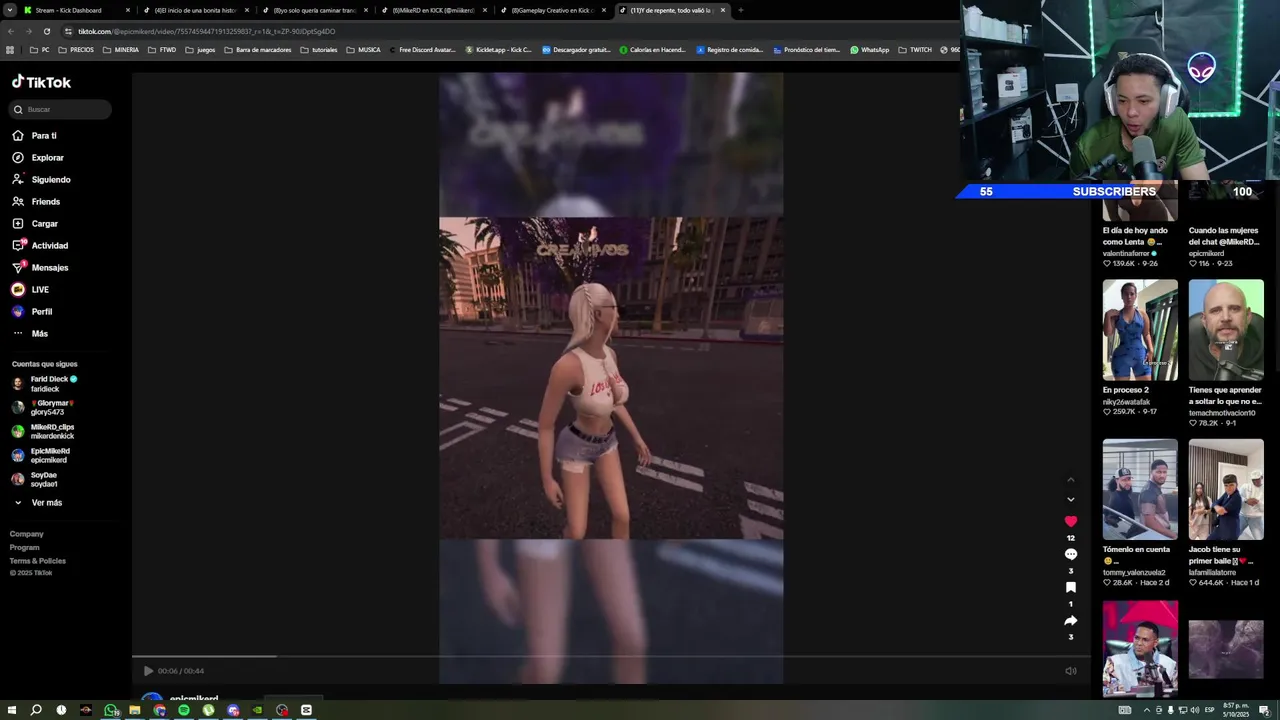Switch to Stream - Kick Dashboard tab

tap(76, 10)
